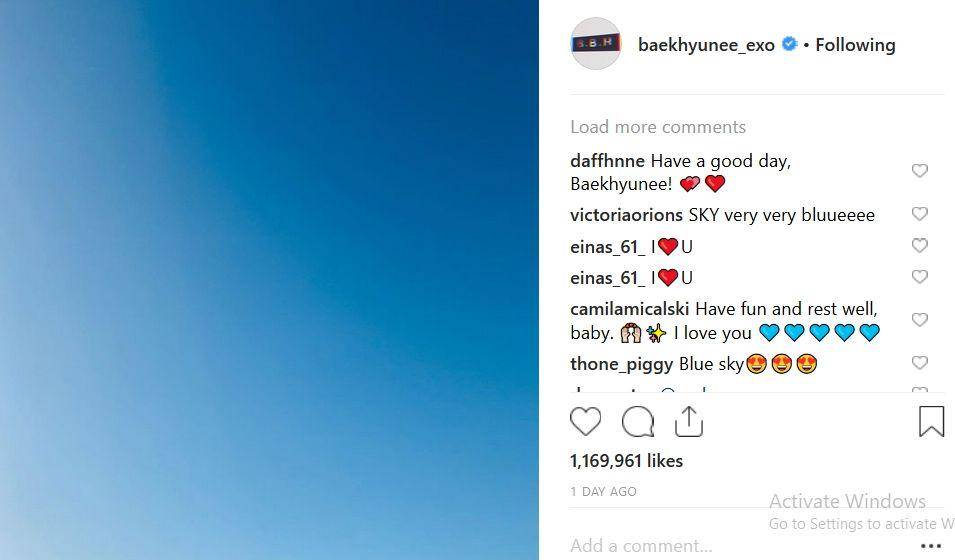The image size is (955, 560).
Task: Open baekhyunee_exo profile picture
Action: 596,43
